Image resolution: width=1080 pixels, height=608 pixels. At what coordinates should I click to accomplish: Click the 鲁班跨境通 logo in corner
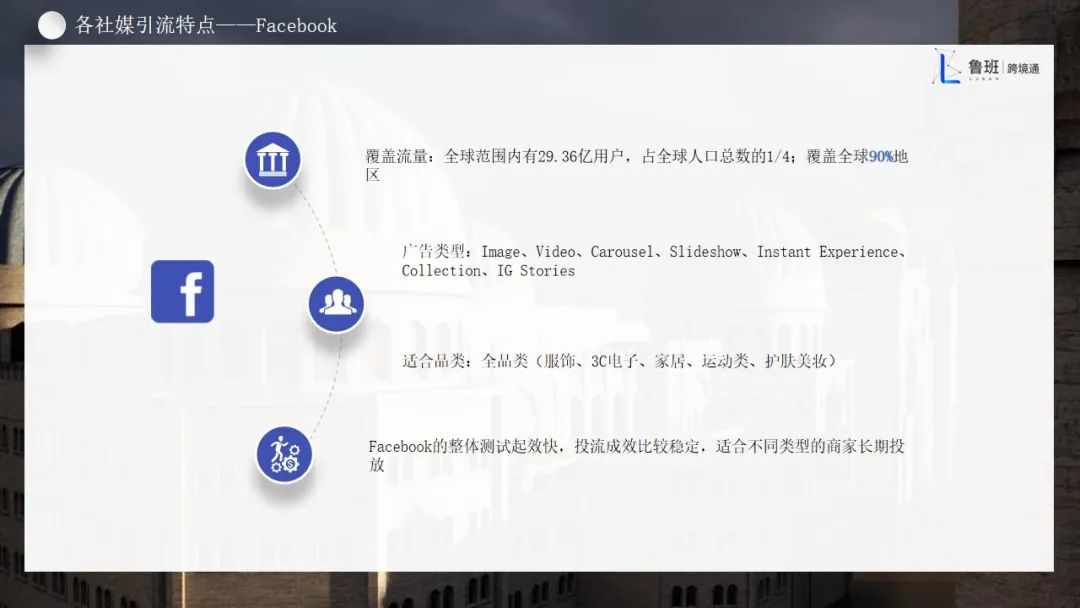986,68
